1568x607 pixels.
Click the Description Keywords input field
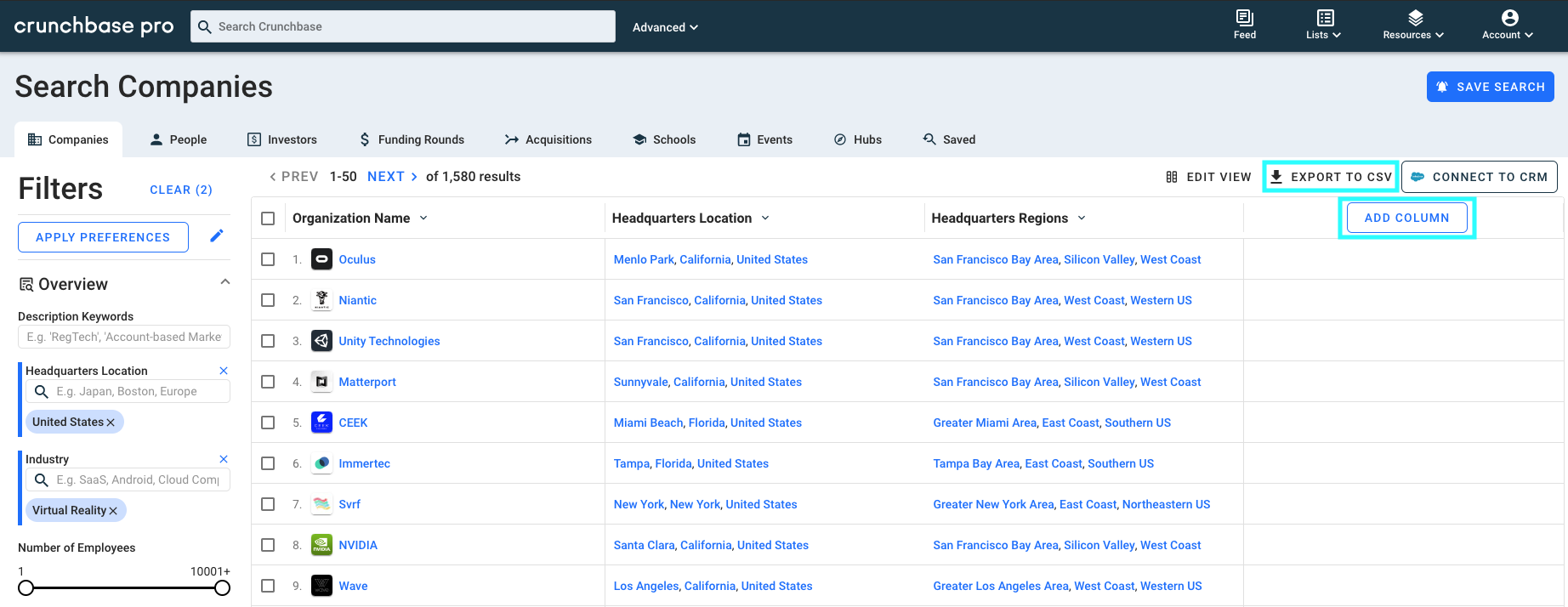coord(124,338)
